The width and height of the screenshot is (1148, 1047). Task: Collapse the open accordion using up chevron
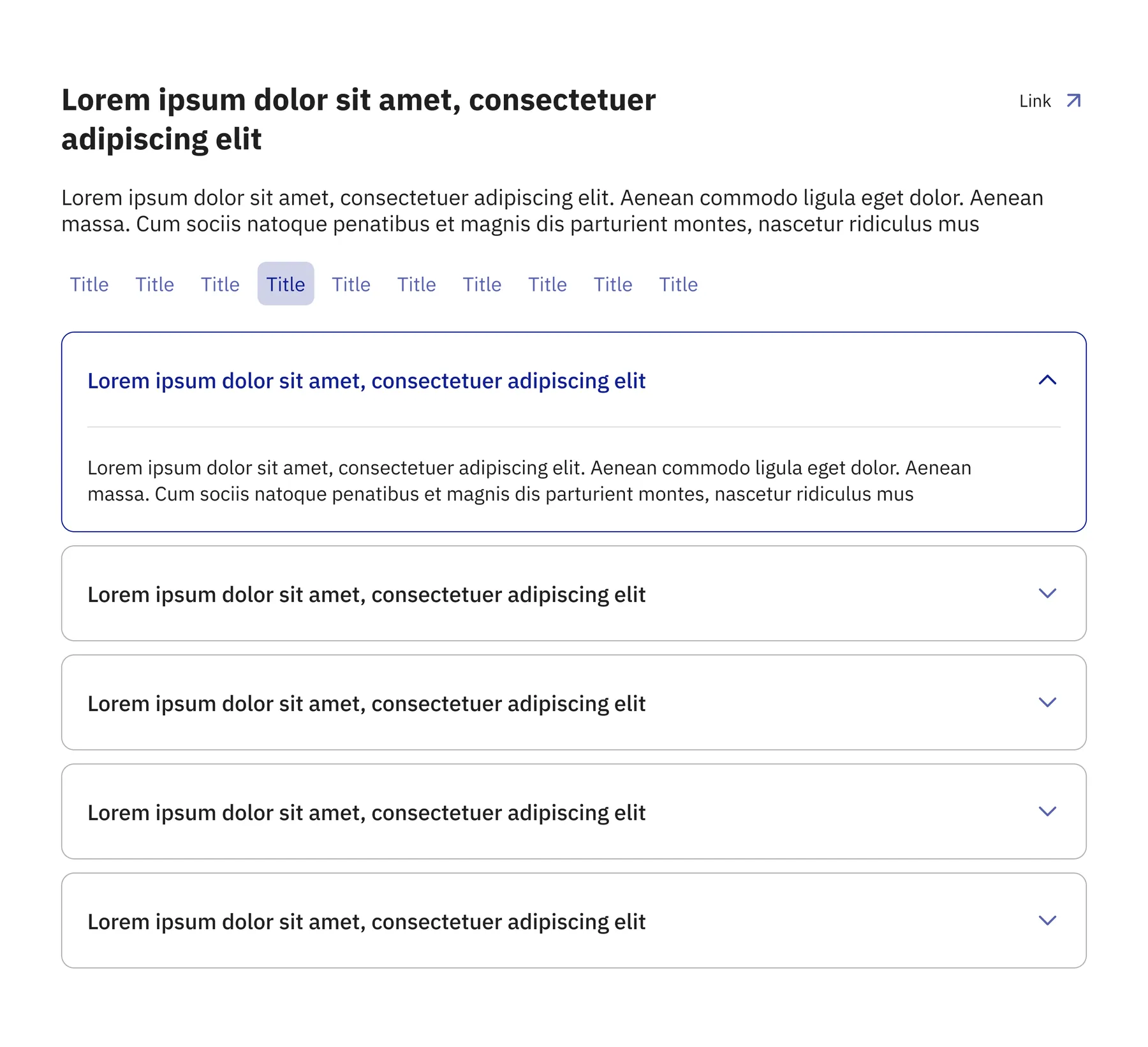click(1047, 380)
